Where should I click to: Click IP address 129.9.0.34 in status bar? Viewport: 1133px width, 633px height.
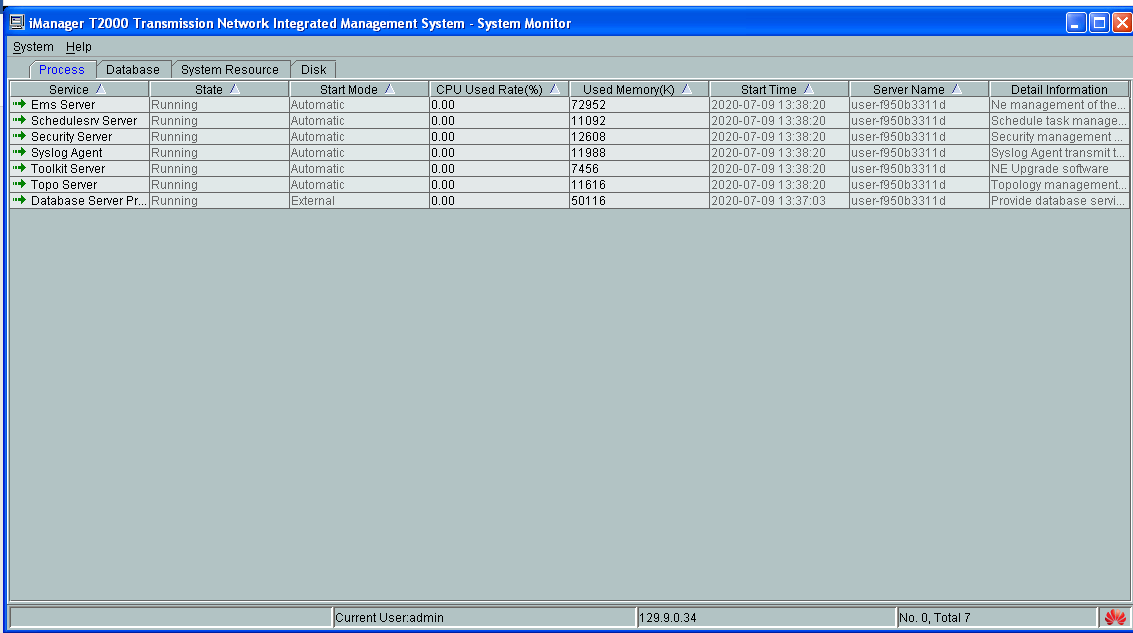point(668,618)
